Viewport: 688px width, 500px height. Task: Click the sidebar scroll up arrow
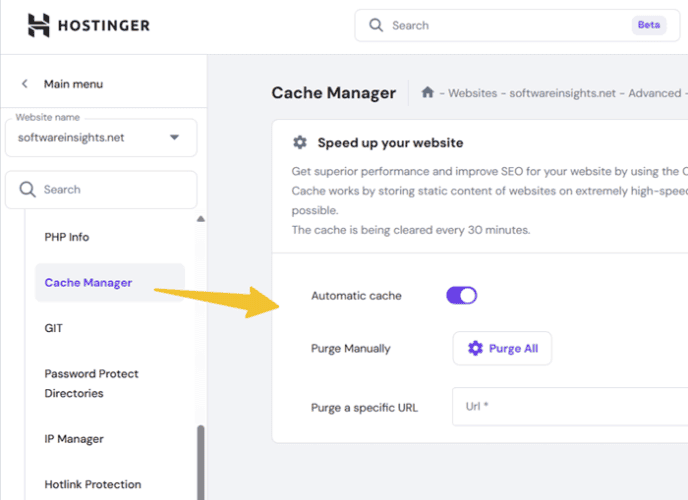pyautogui.click(x=201, y=219)
